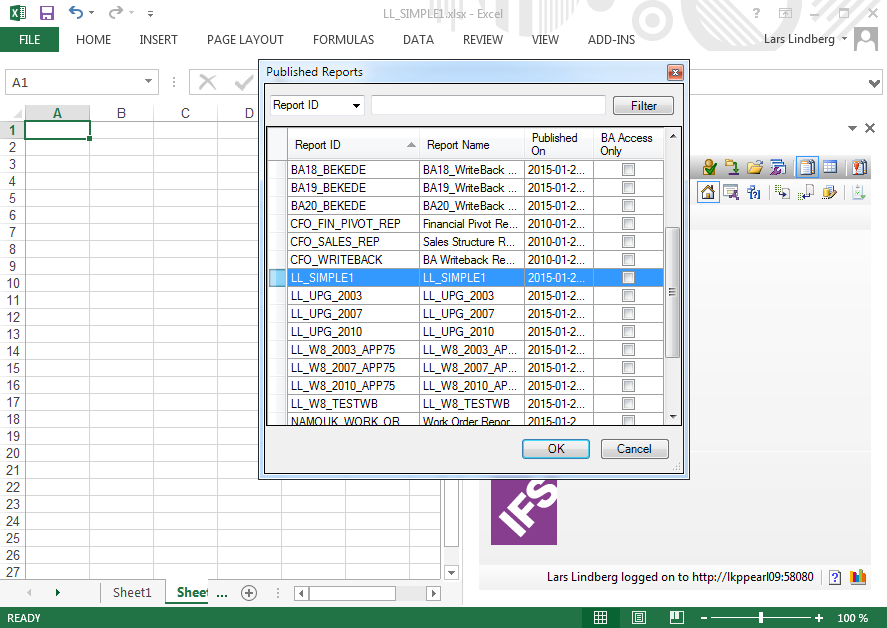Expand the formula bar with the chevron
The height and width of the screenshot is (628, 887).
point(874,84)
